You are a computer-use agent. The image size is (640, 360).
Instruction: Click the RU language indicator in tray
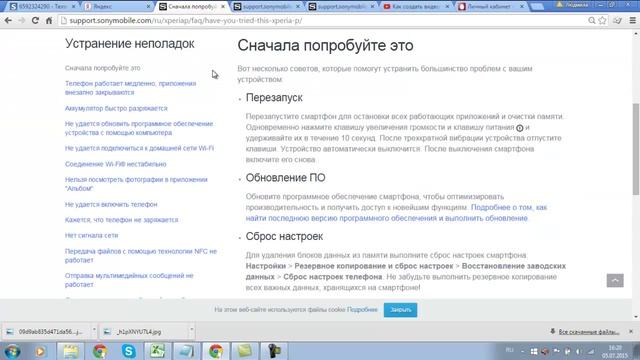509,350
